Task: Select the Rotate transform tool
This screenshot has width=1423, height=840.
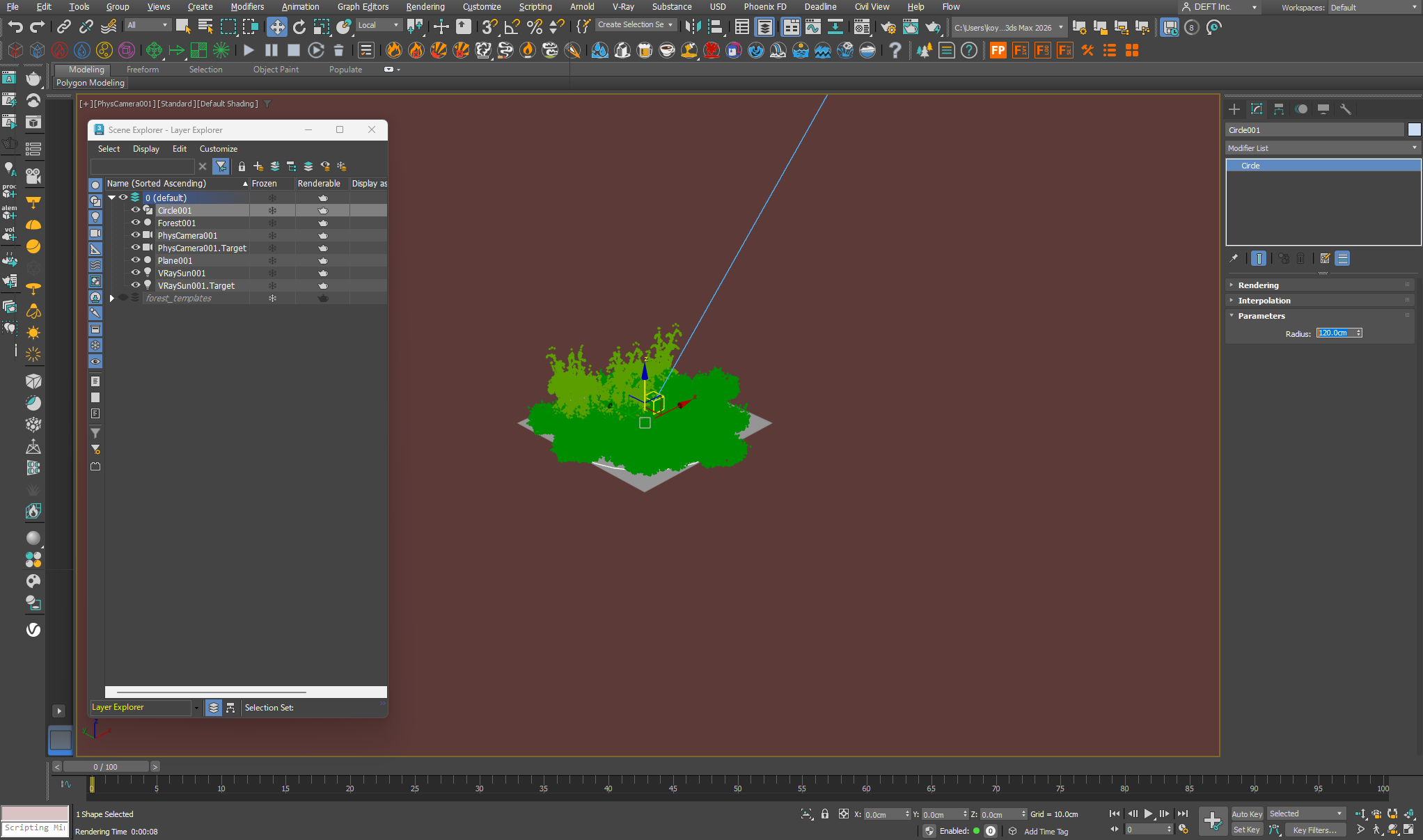Action: pos(299,26)
